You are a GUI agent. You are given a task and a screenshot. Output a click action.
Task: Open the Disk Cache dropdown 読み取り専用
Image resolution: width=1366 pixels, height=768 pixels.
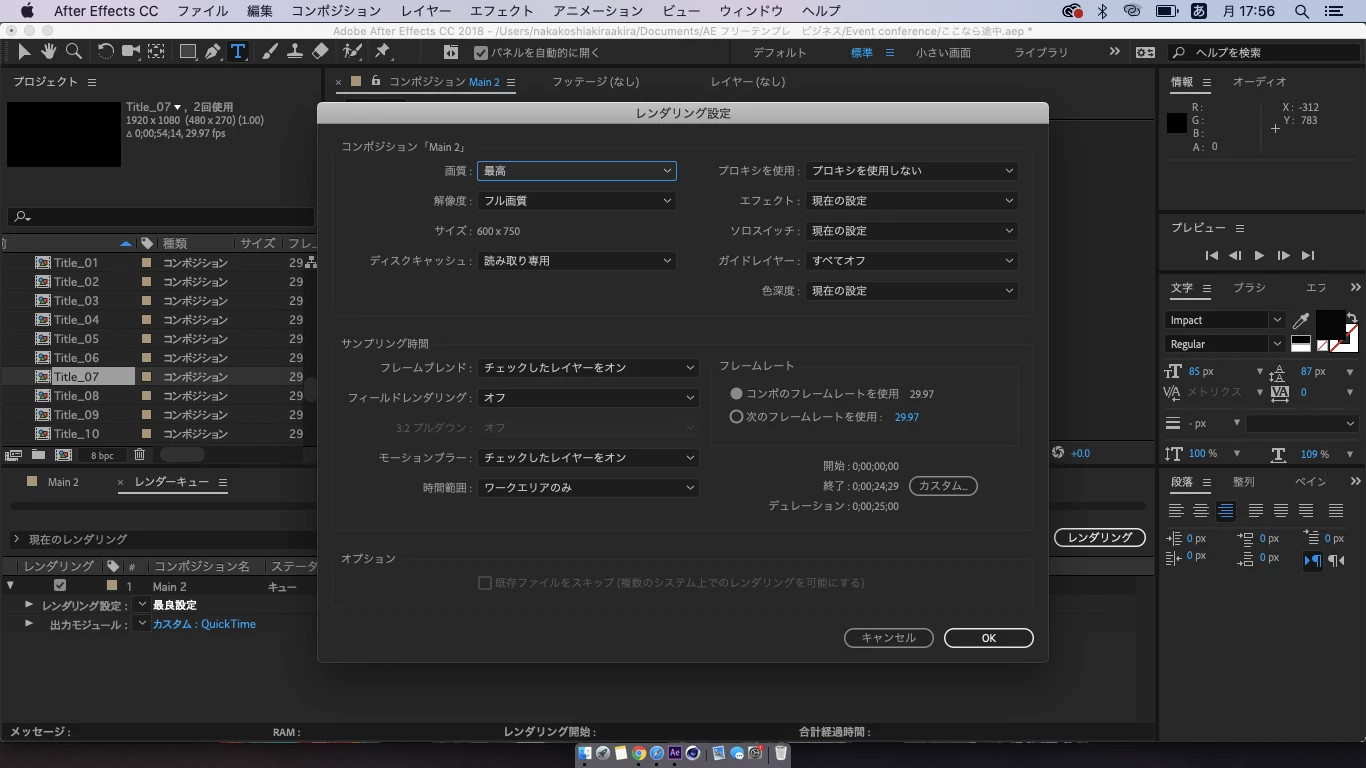pyautogui.click(x=577, y=261)
